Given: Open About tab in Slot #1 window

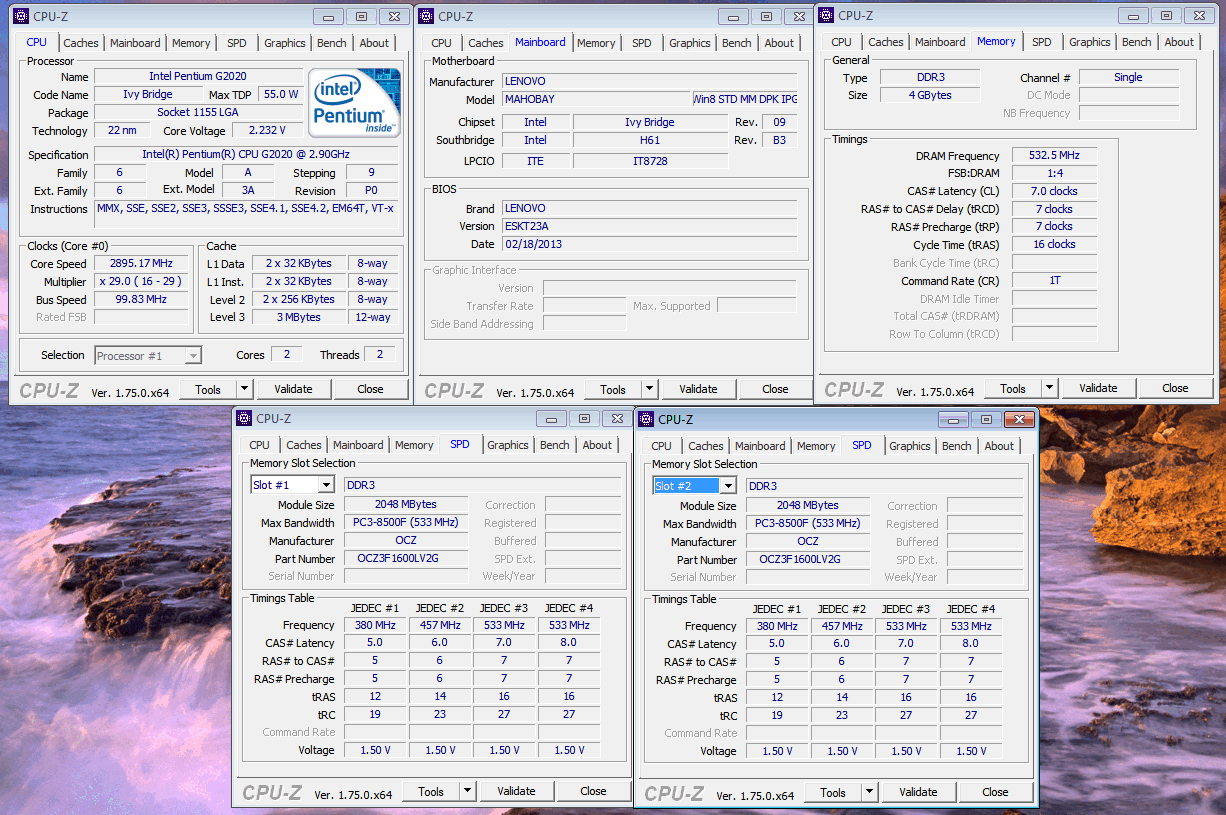Looking at the screenshot, I should (x=597, y=445).
